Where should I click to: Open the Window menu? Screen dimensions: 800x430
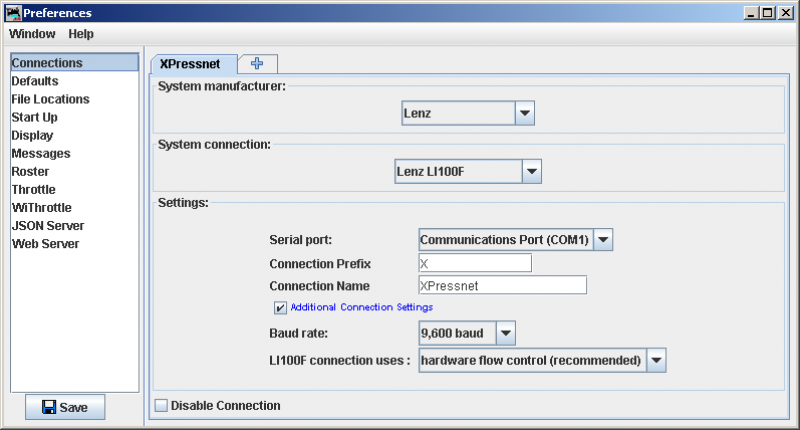(x=32, y=34)
